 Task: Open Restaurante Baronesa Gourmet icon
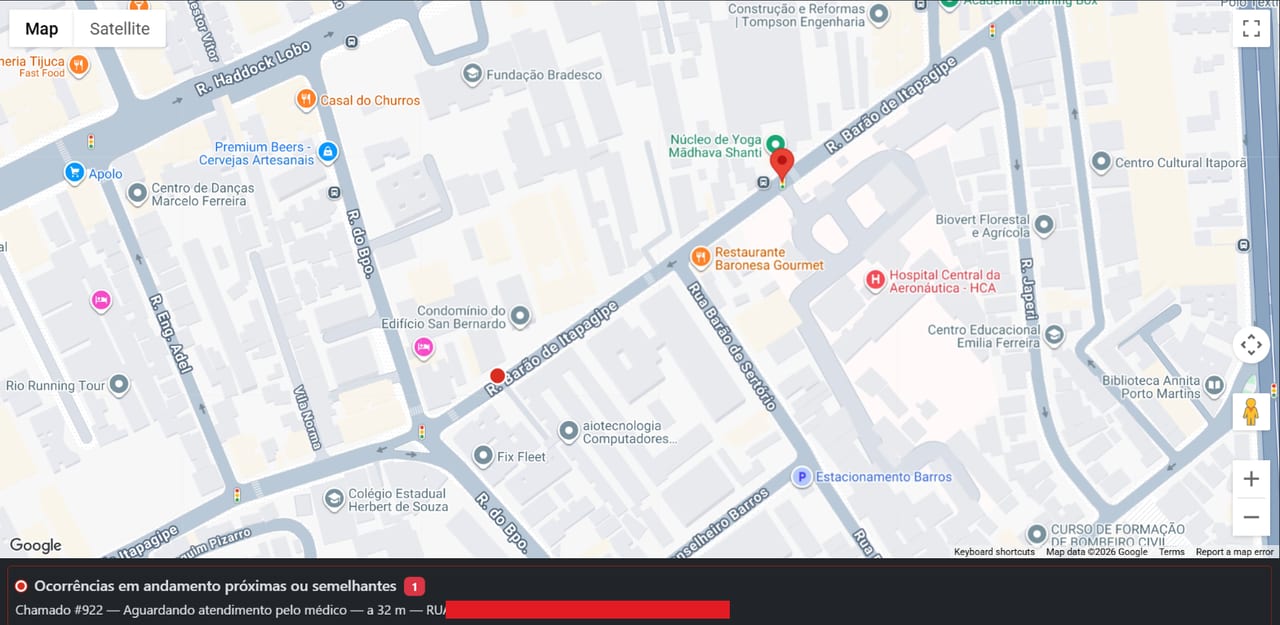pos(700,257)
